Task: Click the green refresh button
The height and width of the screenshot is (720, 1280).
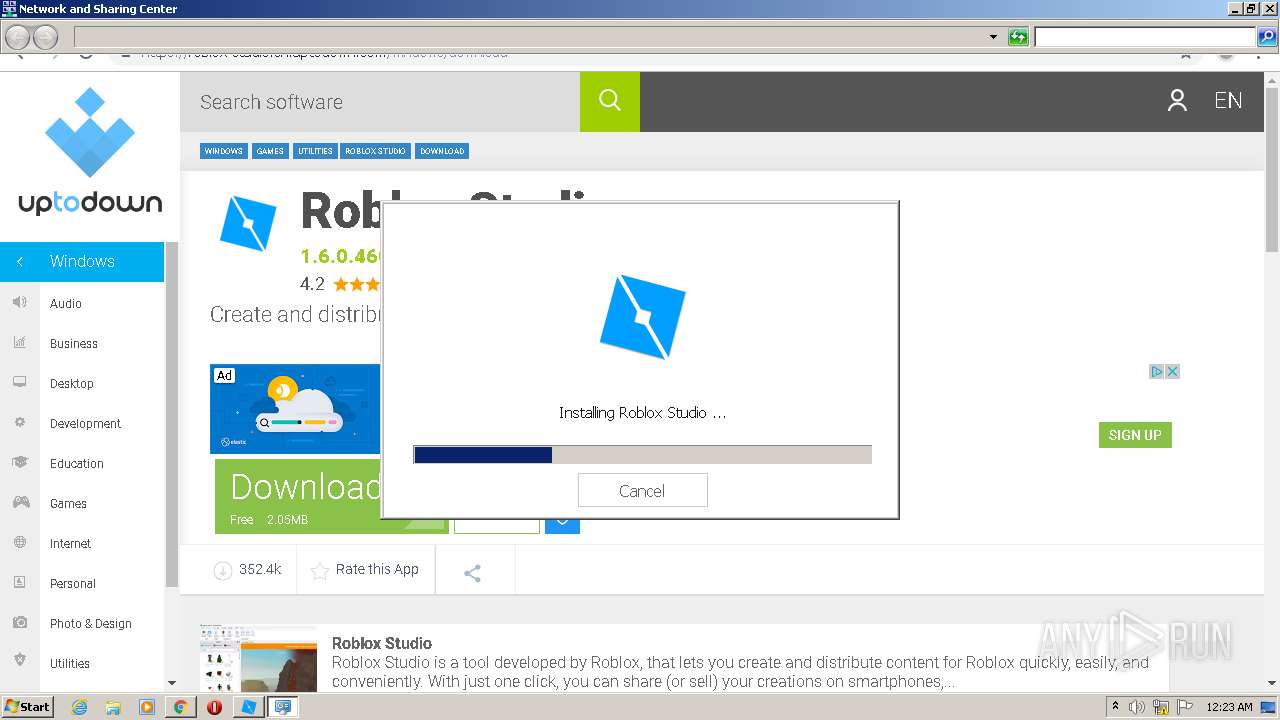Action: [x=1018, y=37]
